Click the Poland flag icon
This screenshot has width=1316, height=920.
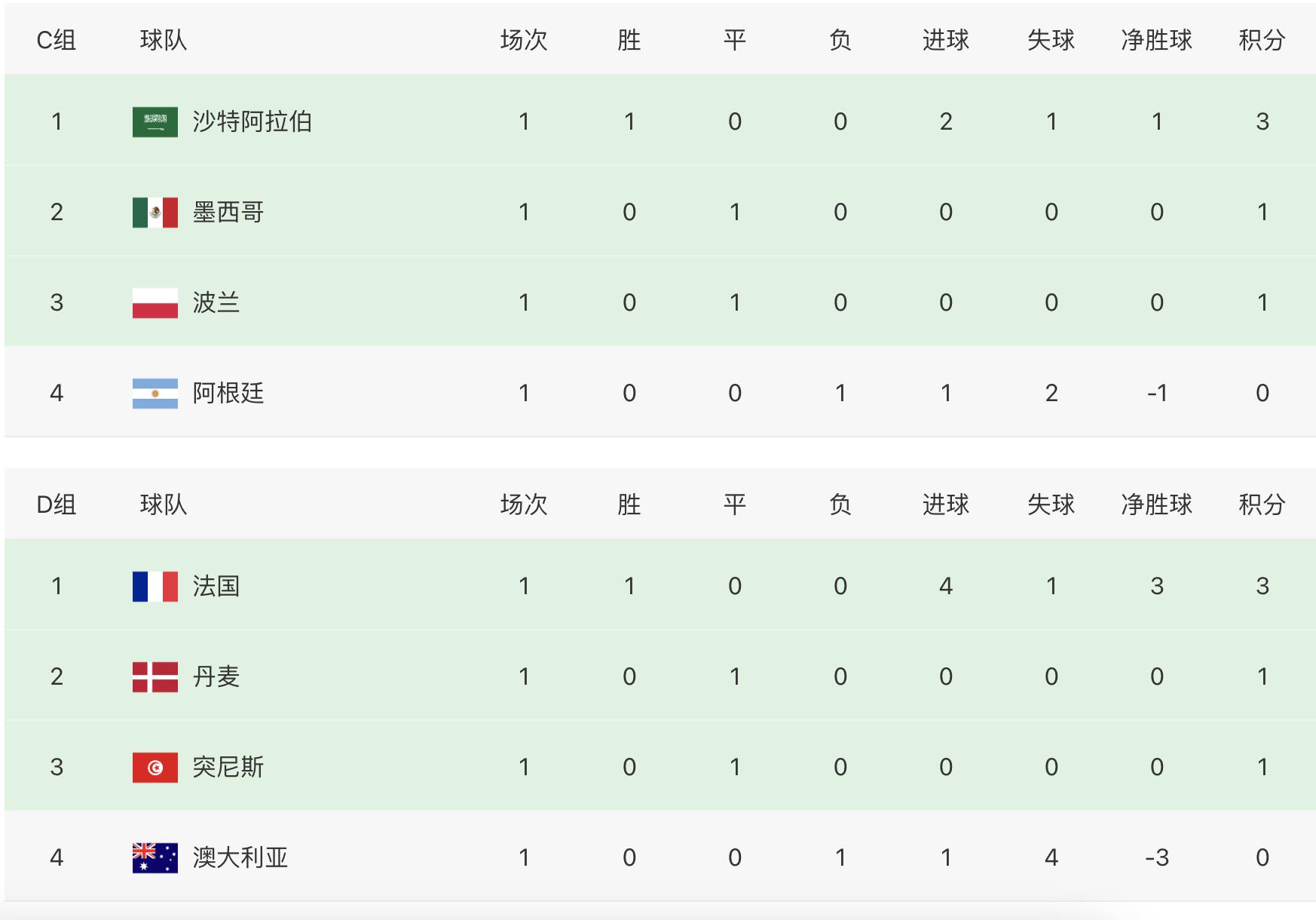(155, 302)
